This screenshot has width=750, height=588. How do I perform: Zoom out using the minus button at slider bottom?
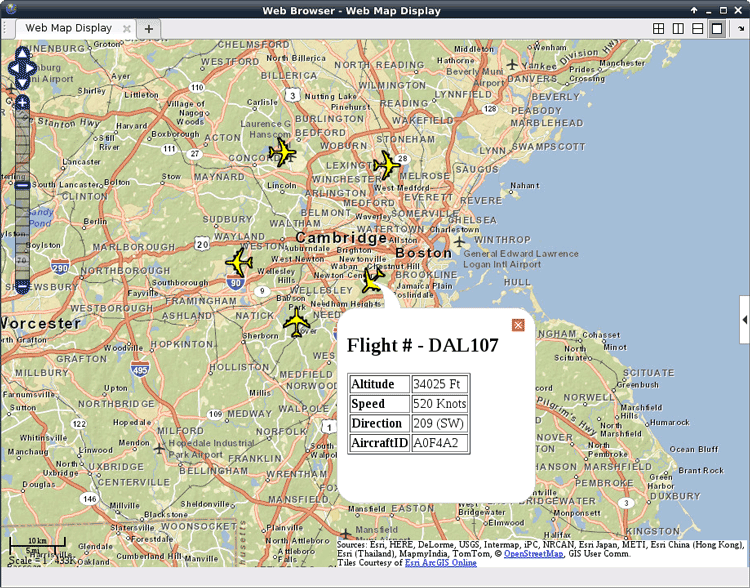click(22, 287)
